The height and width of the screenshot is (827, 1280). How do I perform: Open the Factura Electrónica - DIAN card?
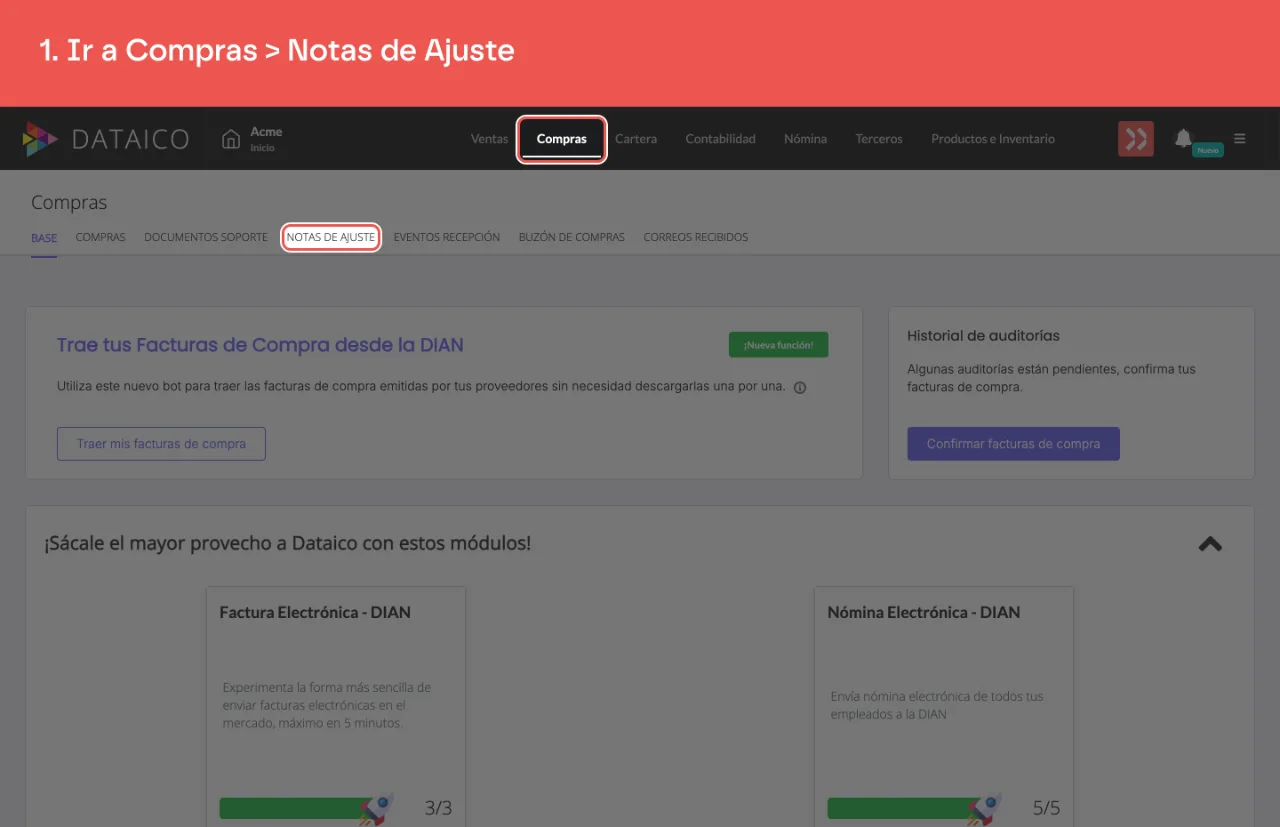click(336, 706)
